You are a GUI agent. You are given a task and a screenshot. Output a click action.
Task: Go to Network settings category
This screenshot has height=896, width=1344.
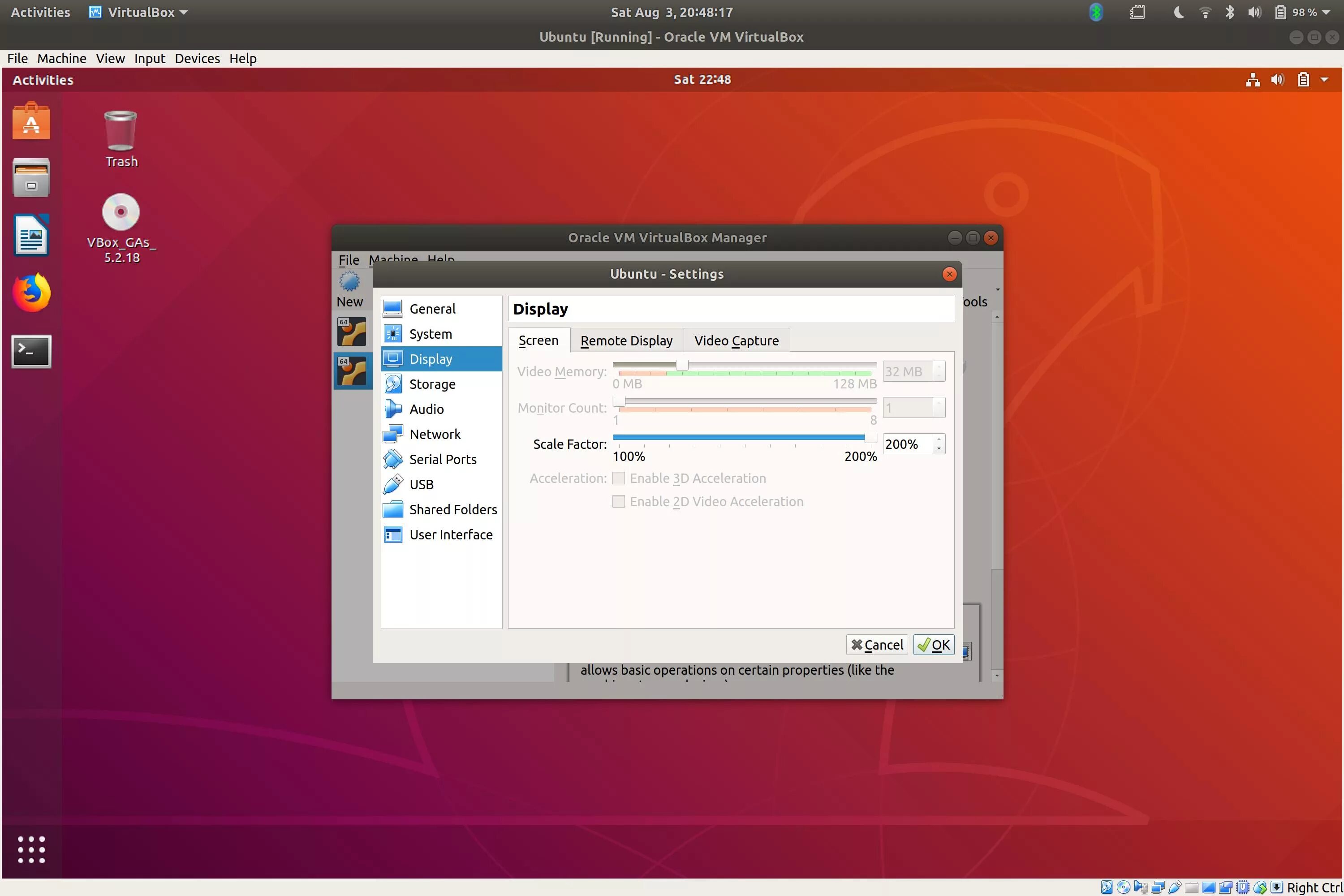tap(441, 434)
